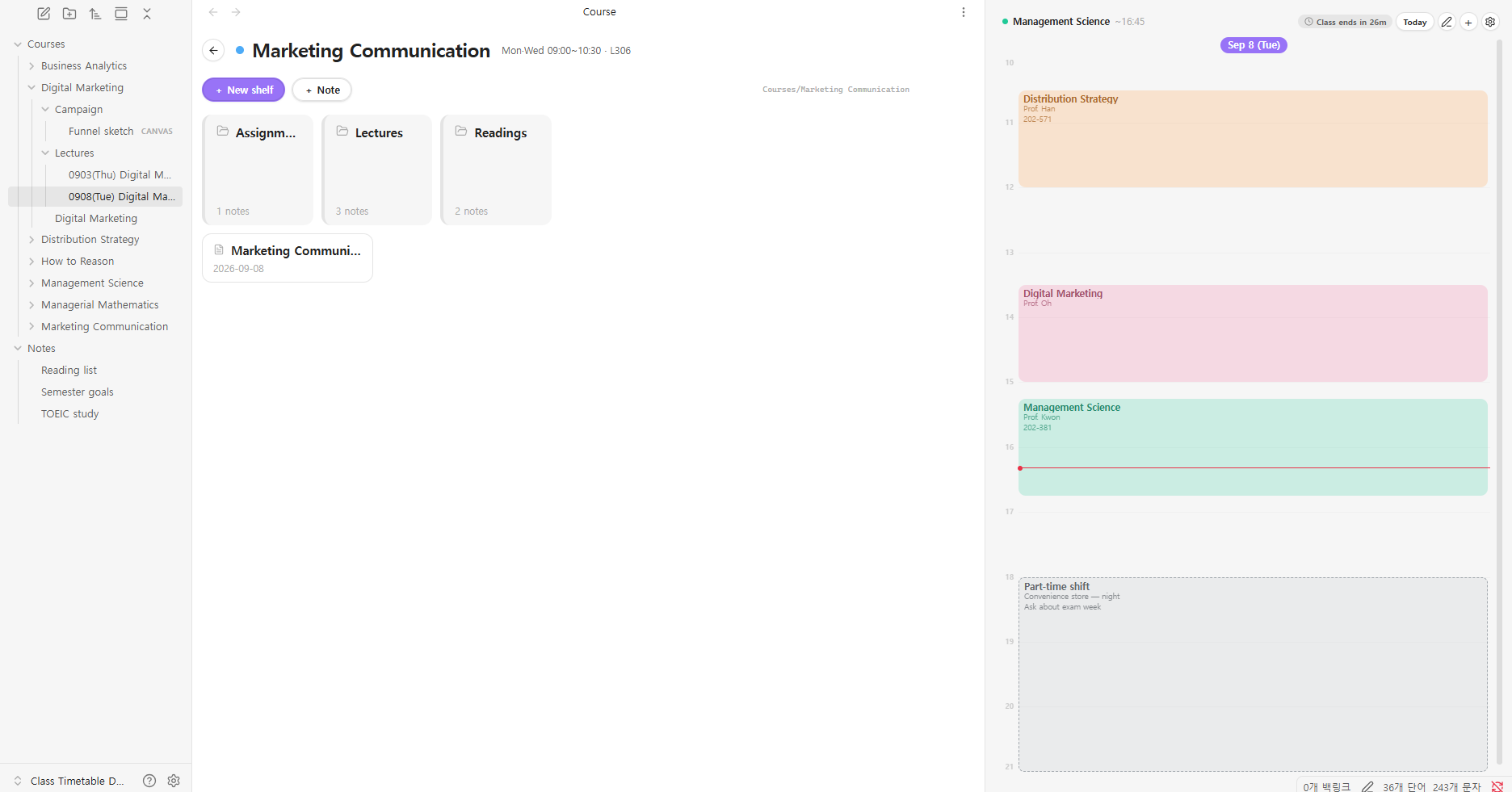Collapse the Lectures subfolder in the tree
This screenshot has width=1512, height=792.
45,153
